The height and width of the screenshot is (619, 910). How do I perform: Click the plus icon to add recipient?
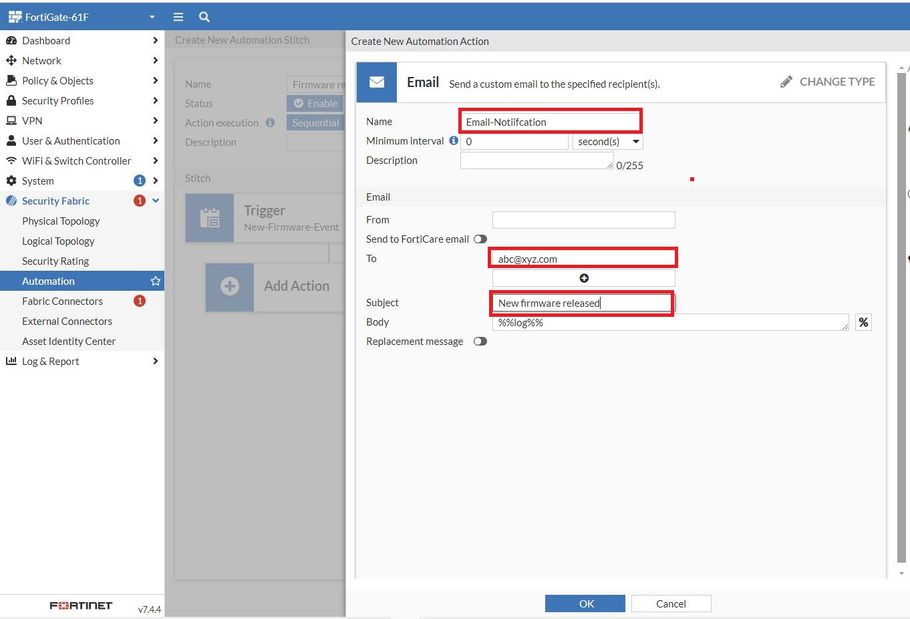click(x=584, y=278)
